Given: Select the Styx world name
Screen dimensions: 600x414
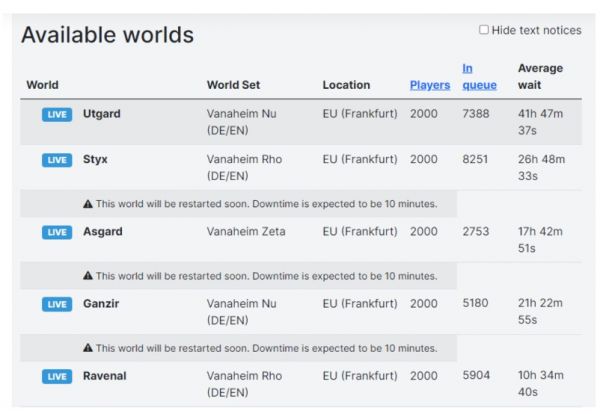Looking at the screenshot, I should click(97, 159).
